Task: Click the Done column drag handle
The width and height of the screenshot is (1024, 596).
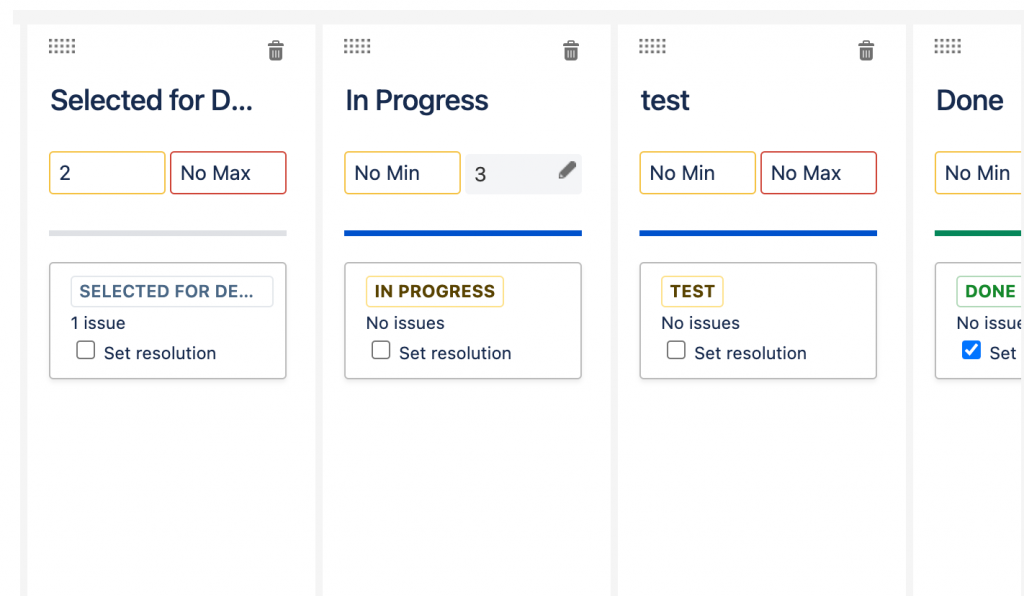Action: (947, 46)
